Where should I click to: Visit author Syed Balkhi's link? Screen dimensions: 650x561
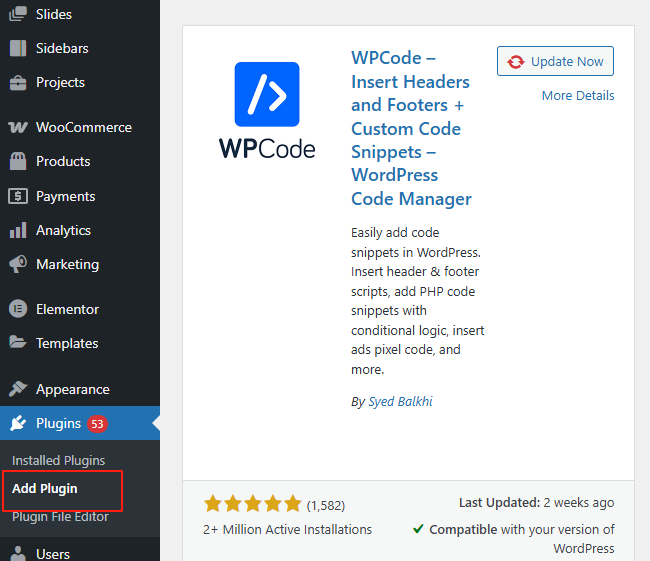400,402
